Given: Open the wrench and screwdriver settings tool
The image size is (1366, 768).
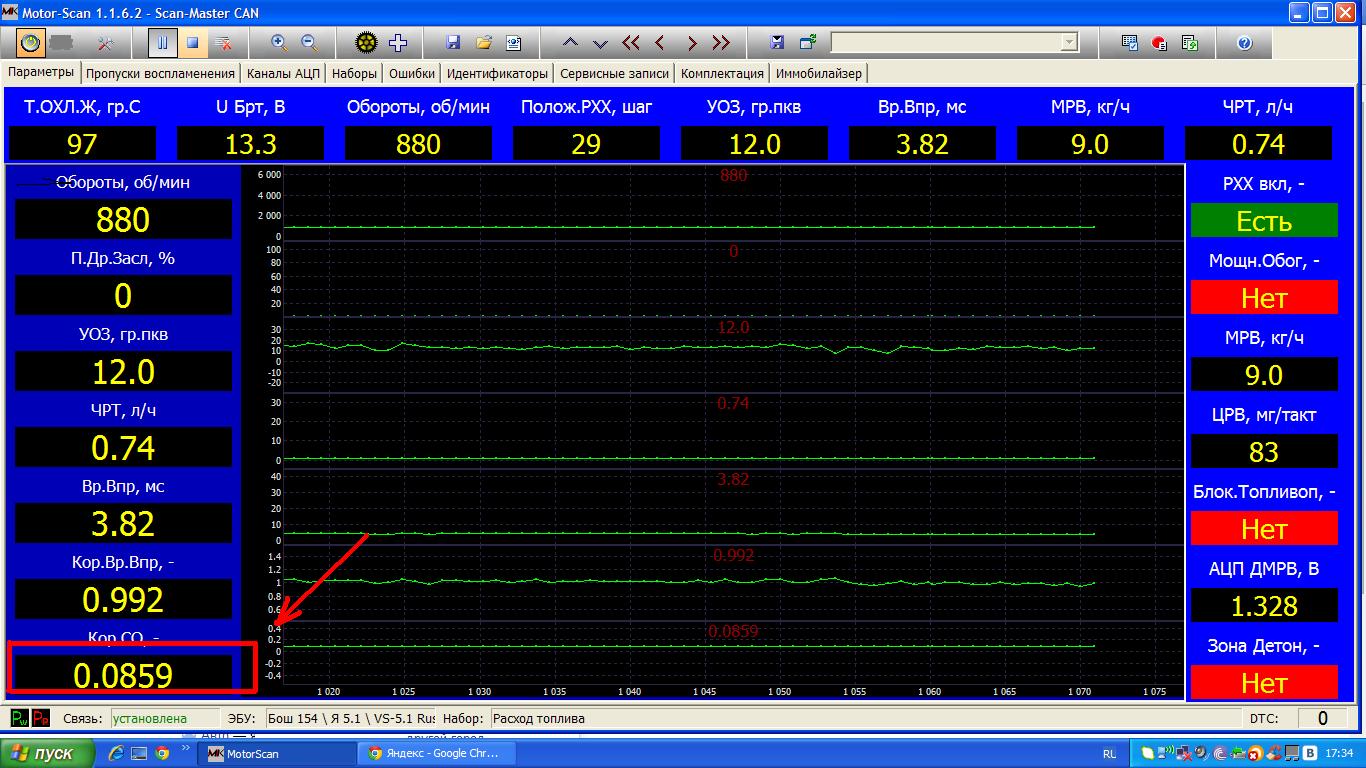Looking at the screenshot, I should (107, 43).
